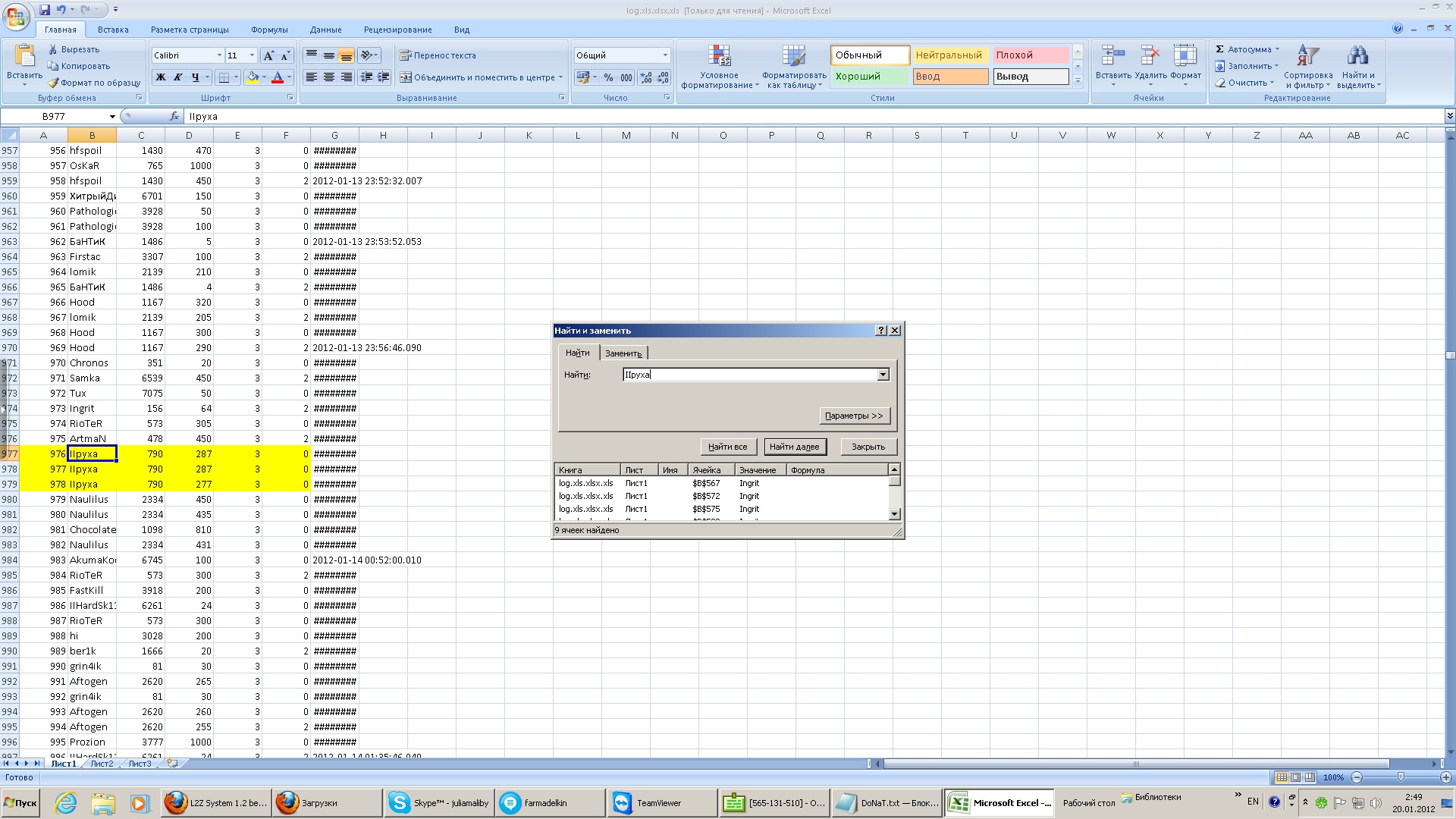
Task: Switch to the Формулы ribbon tab
Action: point(269,30)
